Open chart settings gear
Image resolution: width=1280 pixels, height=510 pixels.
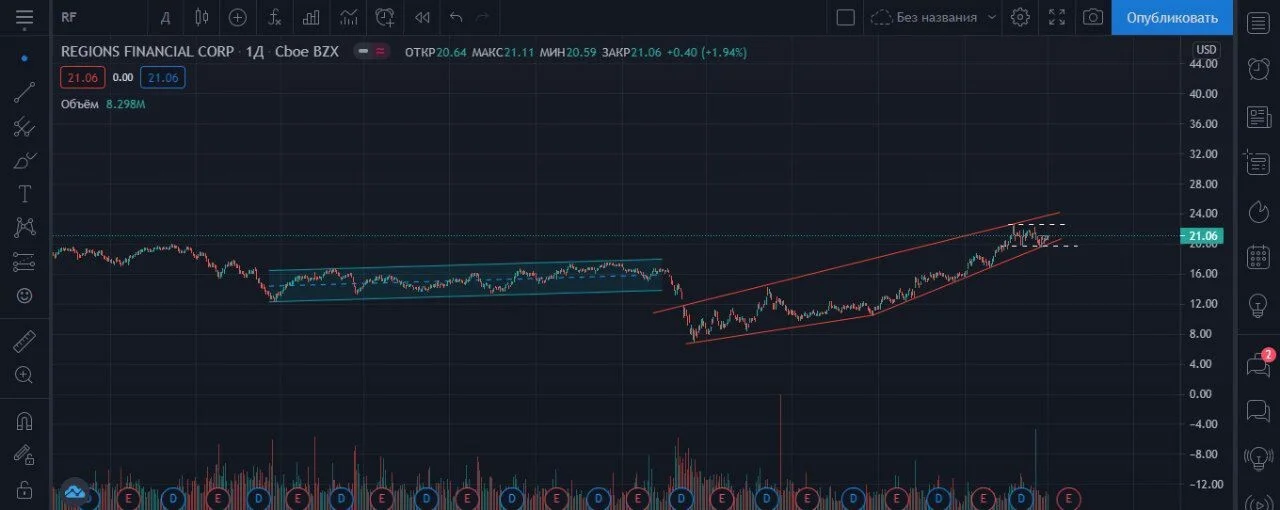[1020, 17]
